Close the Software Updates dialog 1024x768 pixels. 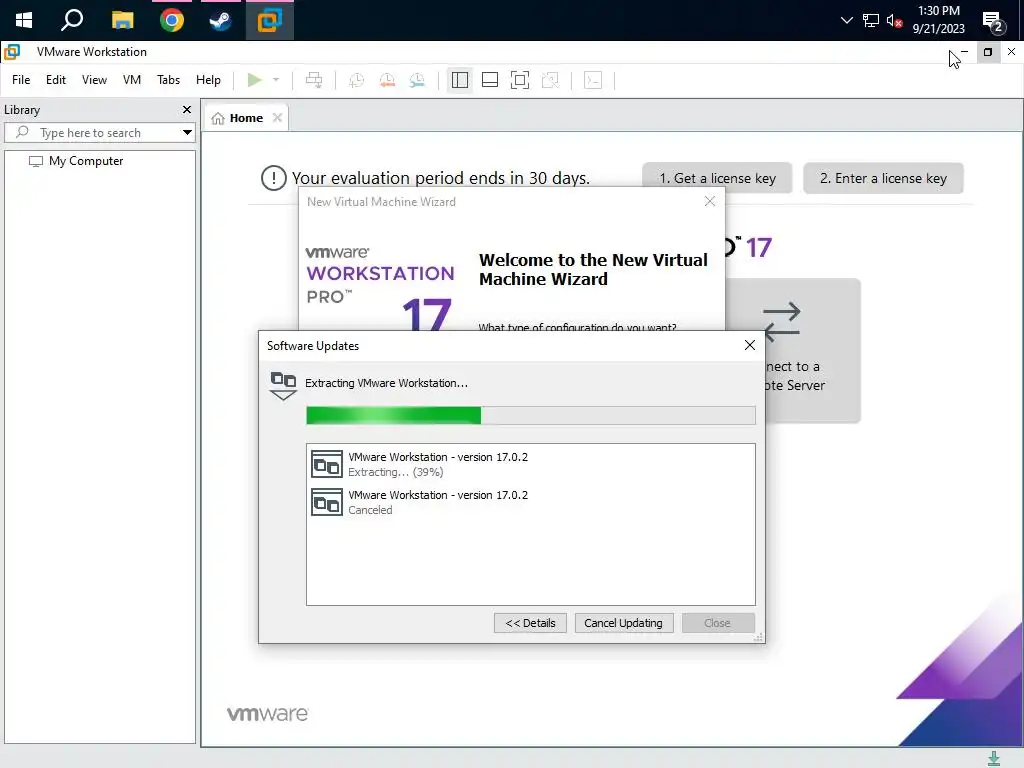tap(750, 345)
